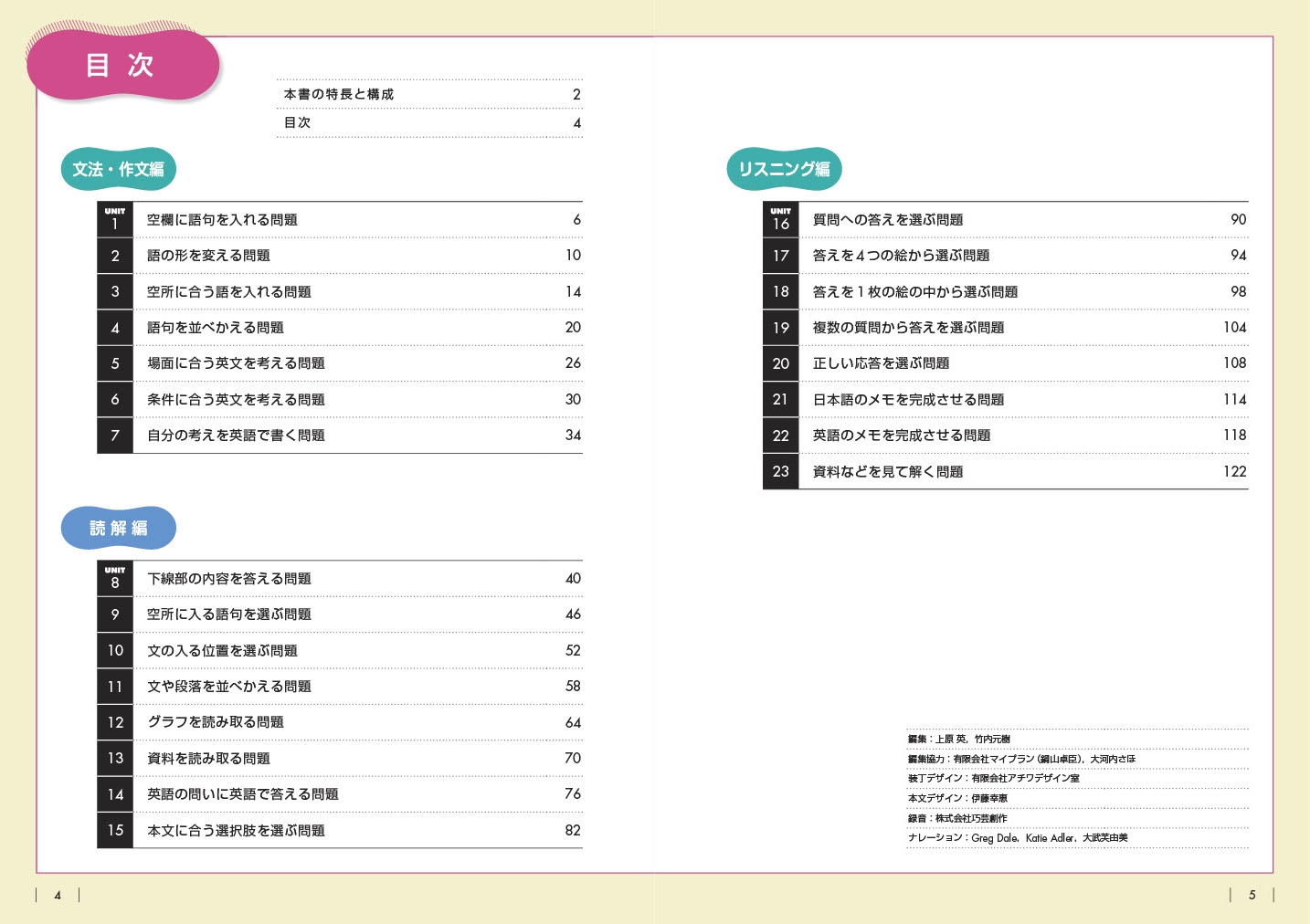Click Unit 1 空欄に語句を入れる問題
The width and height of the screenshot is (1310, 924).
tap(340, 220)
